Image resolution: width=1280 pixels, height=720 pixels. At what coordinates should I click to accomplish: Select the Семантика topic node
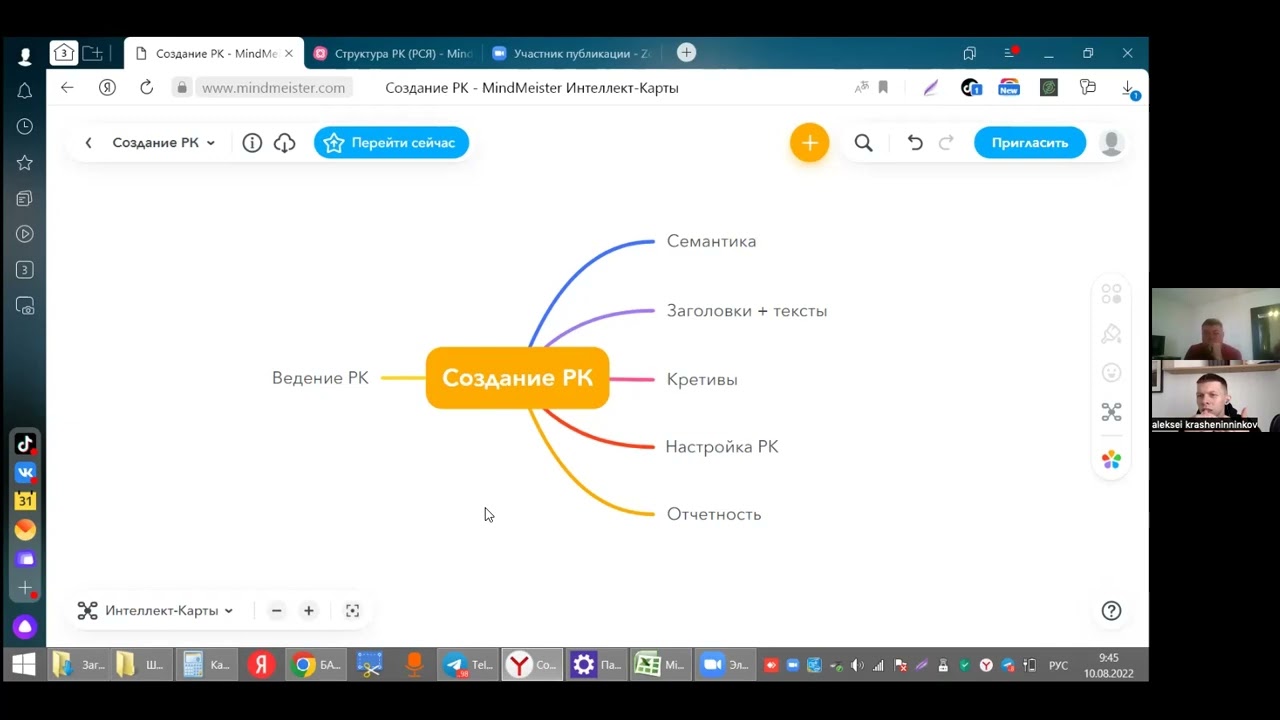point(711,241)
